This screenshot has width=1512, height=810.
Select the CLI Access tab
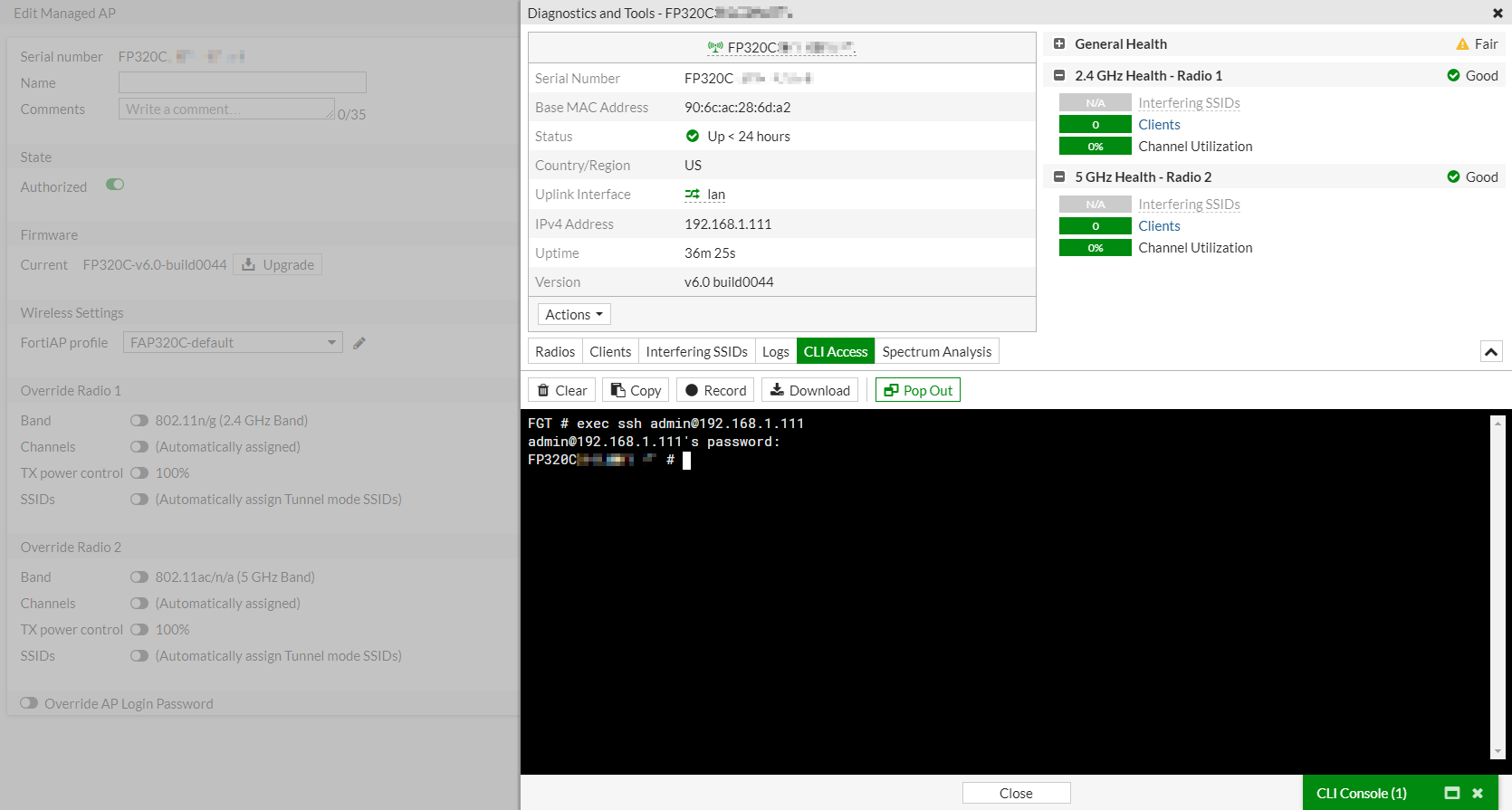[x=836, y=352]
